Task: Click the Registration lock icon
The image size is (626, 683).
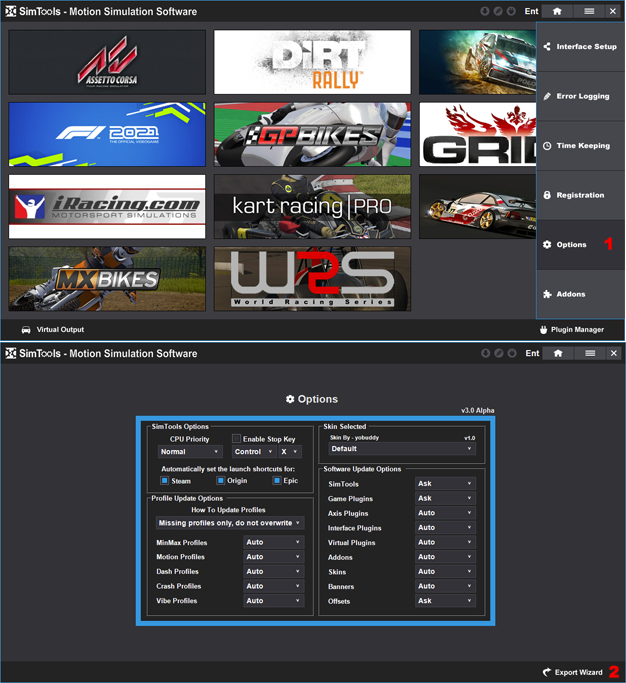Action: pos(547,195)
